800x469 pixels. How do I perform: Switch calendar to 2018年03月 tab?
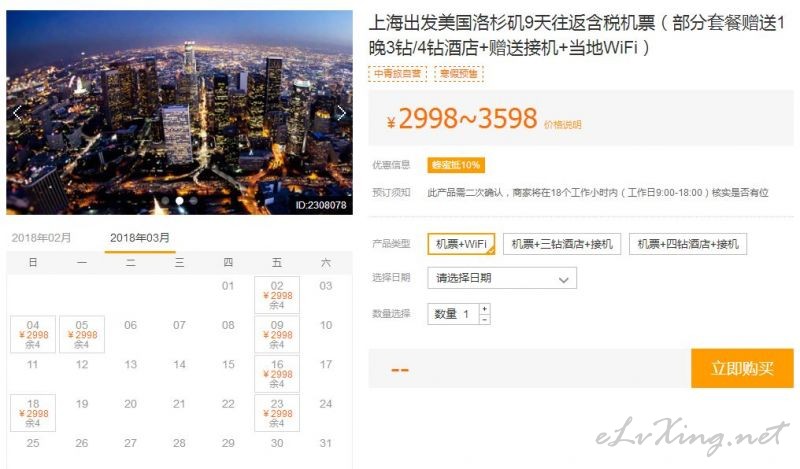(x=140, y=238)
